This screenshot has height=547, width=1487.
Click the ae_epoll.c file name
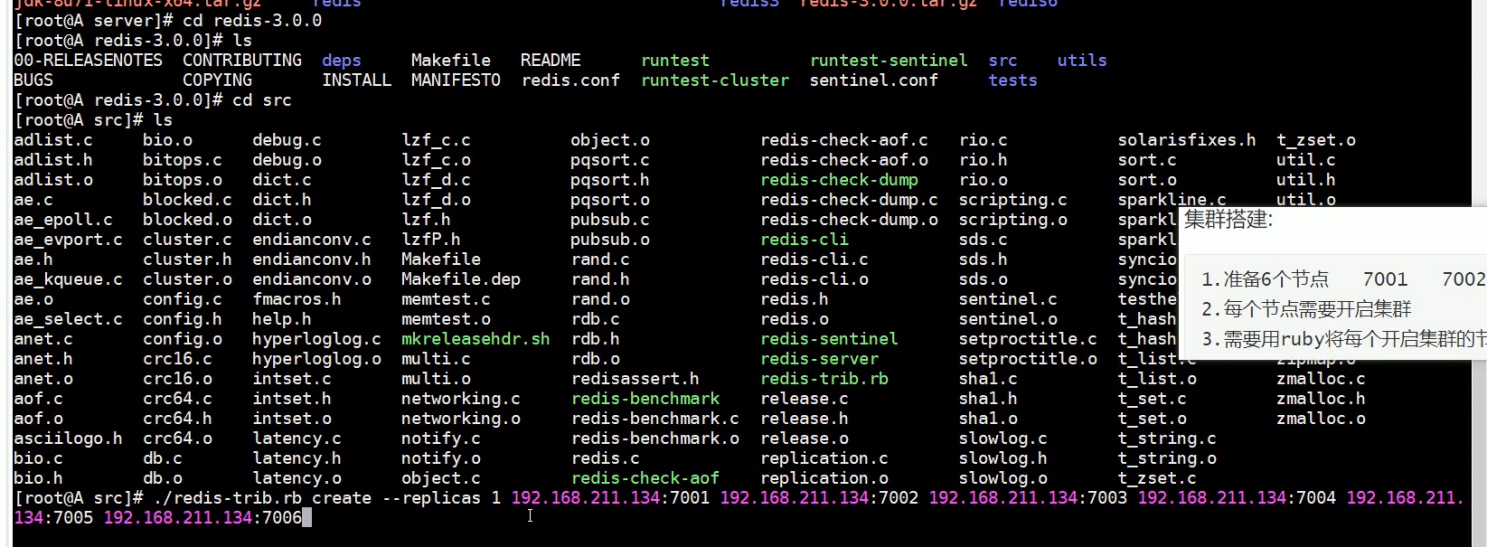(x=63, y=220)
